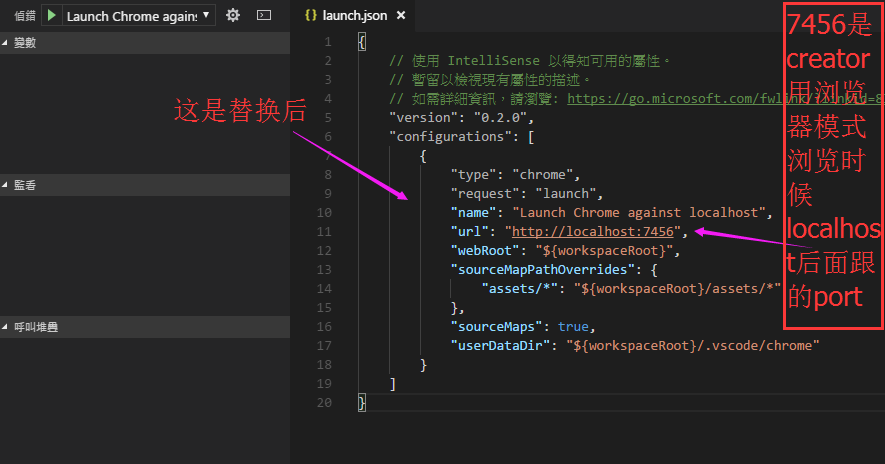
Task: Collapse the 監看 section
Action: (24, 185)
